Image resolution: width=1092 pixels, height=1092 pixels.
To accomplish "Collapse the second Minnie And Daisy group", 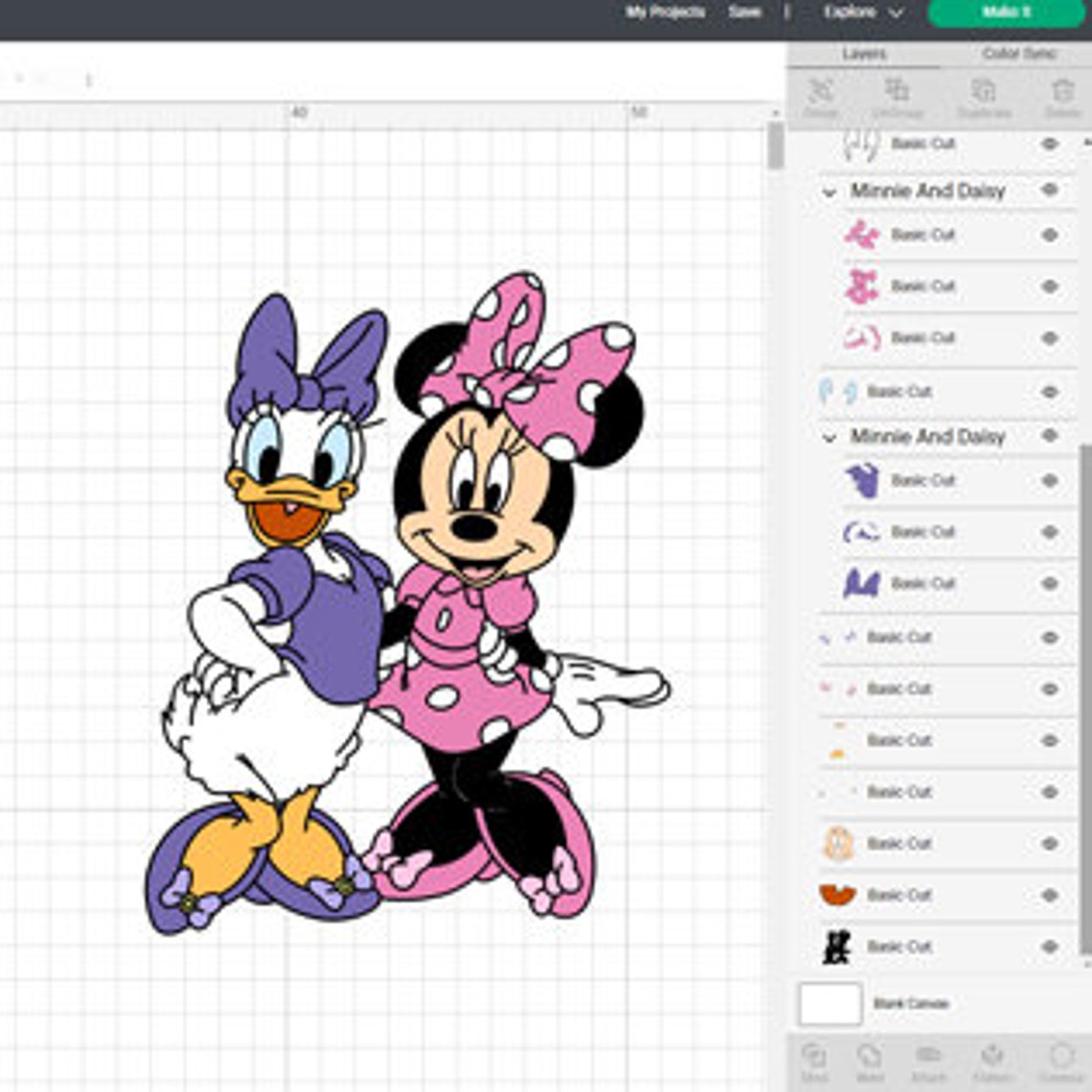I will 830,437.
